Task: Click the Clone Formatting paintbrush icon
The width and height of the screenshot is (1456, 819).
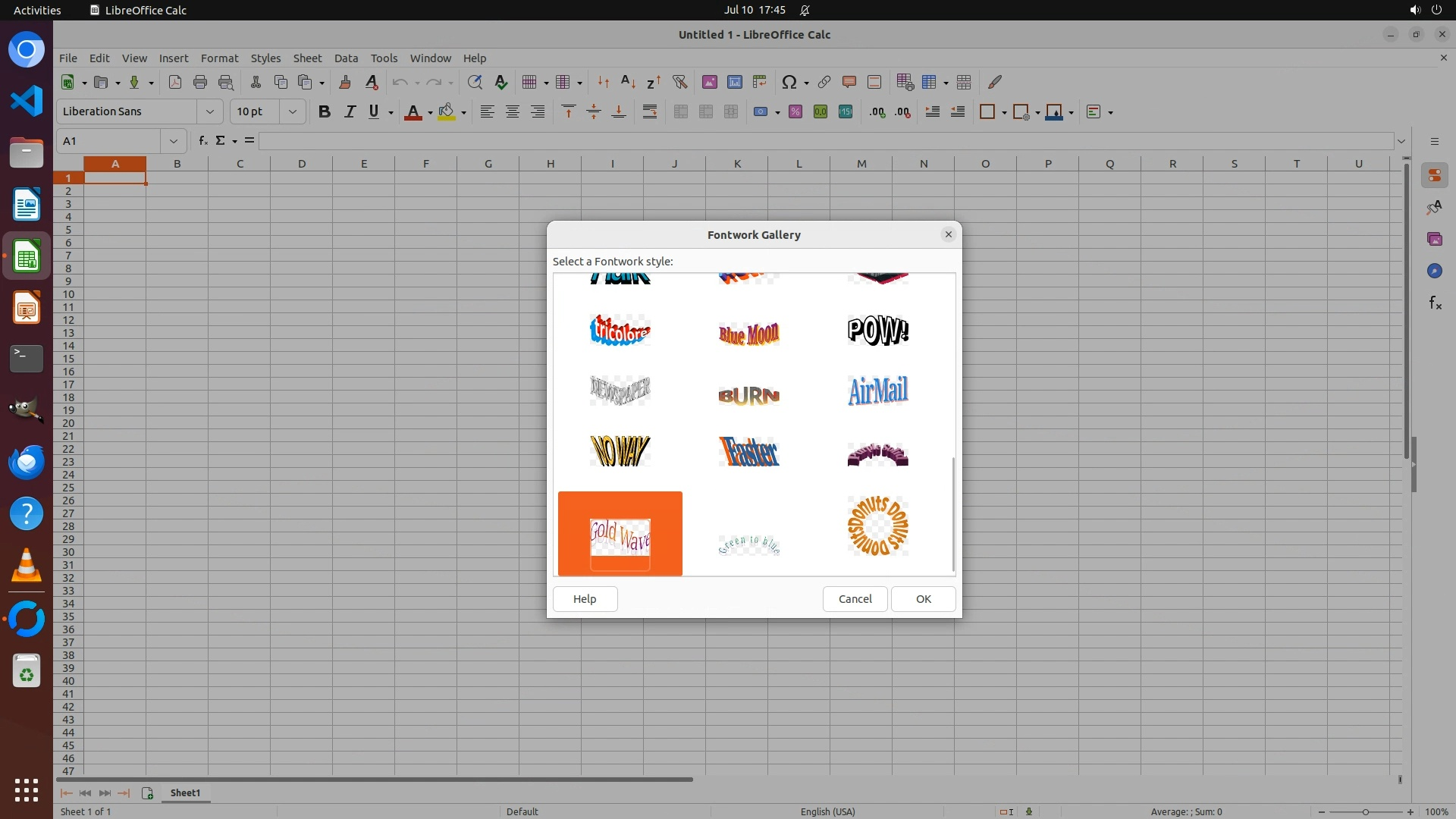Action: pos(345,82)
